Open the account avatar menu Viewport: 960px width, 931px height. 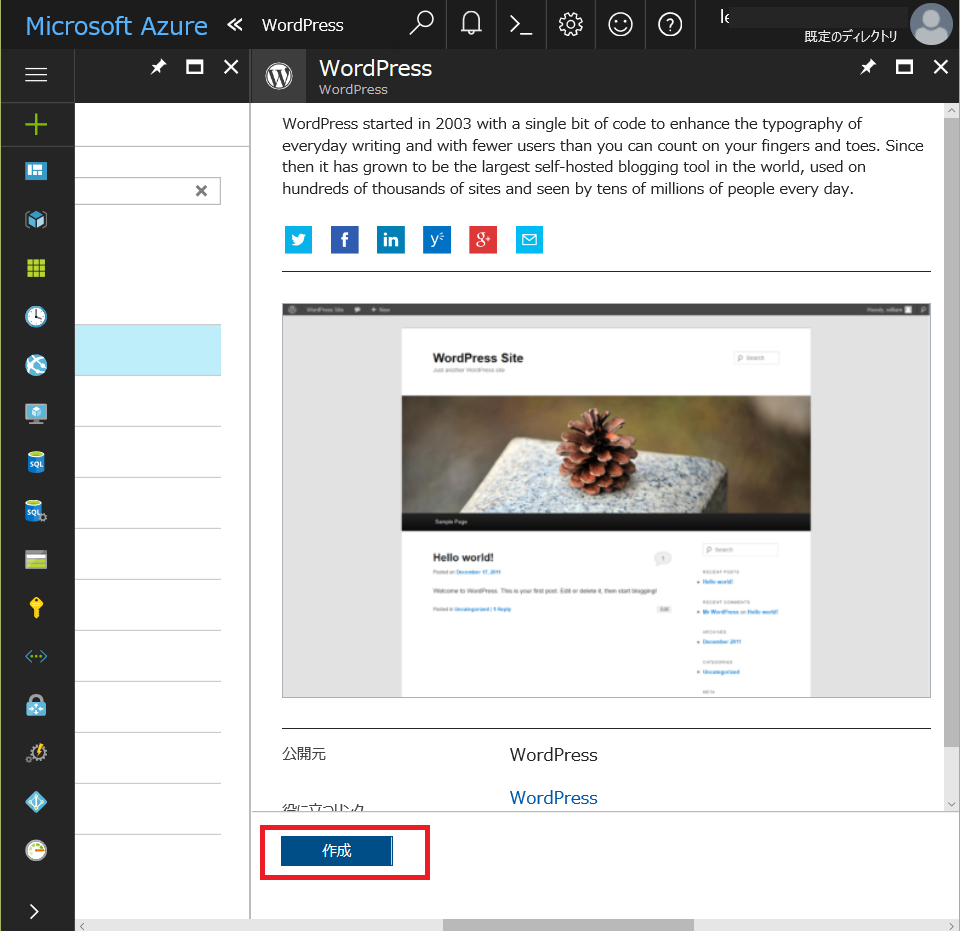coord(931,24)
